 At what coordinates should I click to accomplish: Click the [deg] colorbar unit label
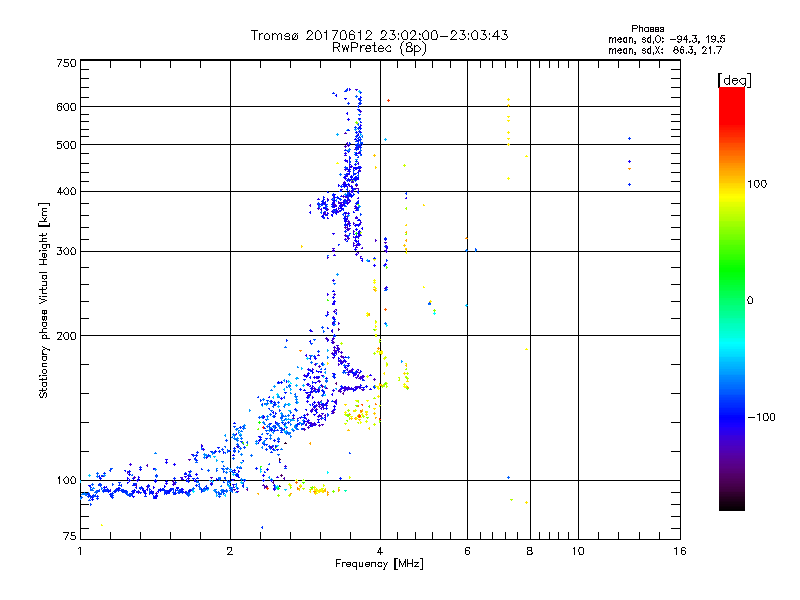coord(734,79)
